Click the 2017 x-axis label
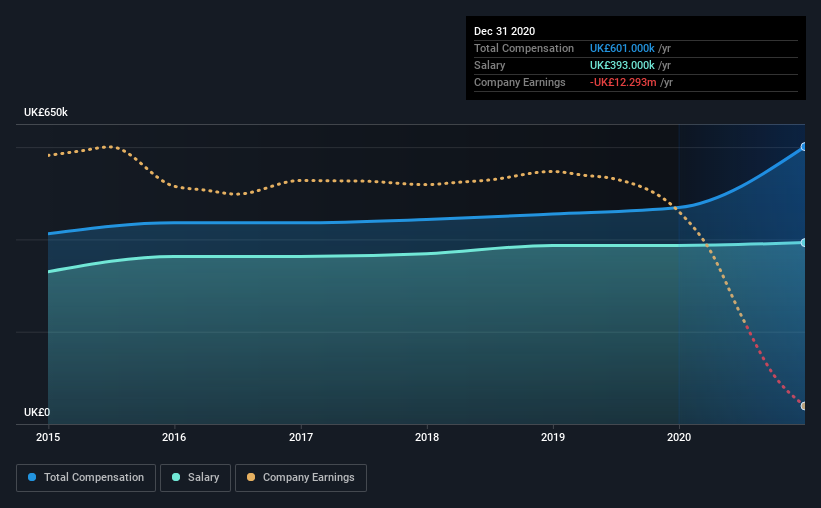This screenshot has width=821, height=508. point(301,437)
